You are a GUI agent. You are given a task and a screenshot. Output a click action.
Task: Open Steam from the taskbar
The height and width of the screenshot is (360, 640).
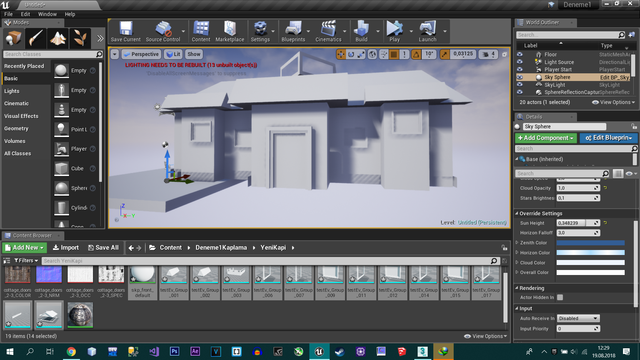point(340,351)
